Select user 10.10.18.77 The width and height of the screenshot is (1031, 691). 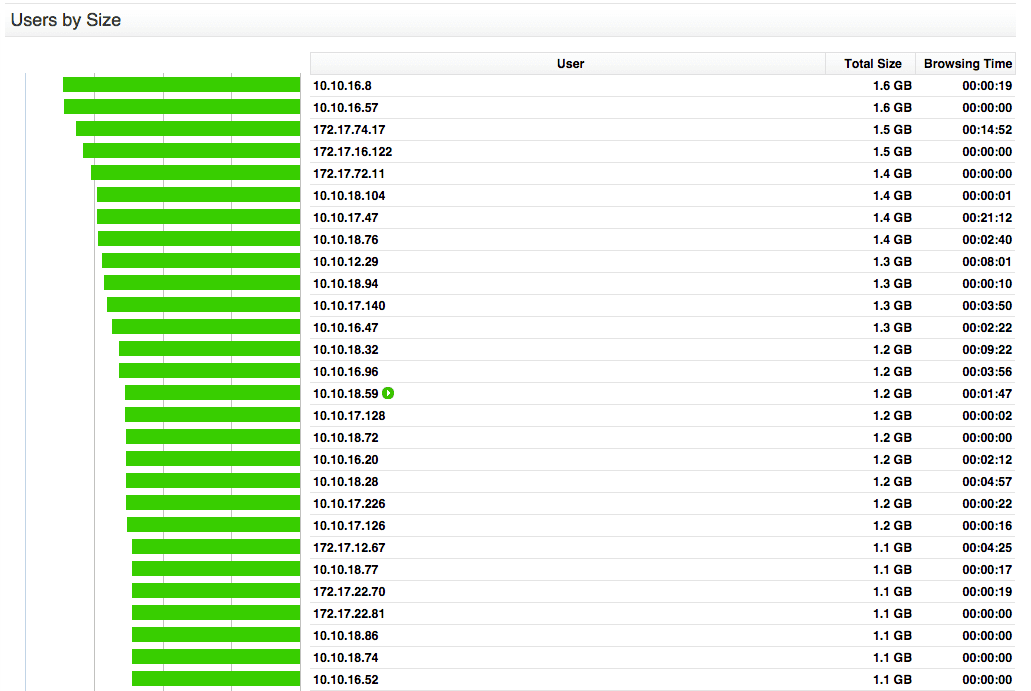click(345, 570)
